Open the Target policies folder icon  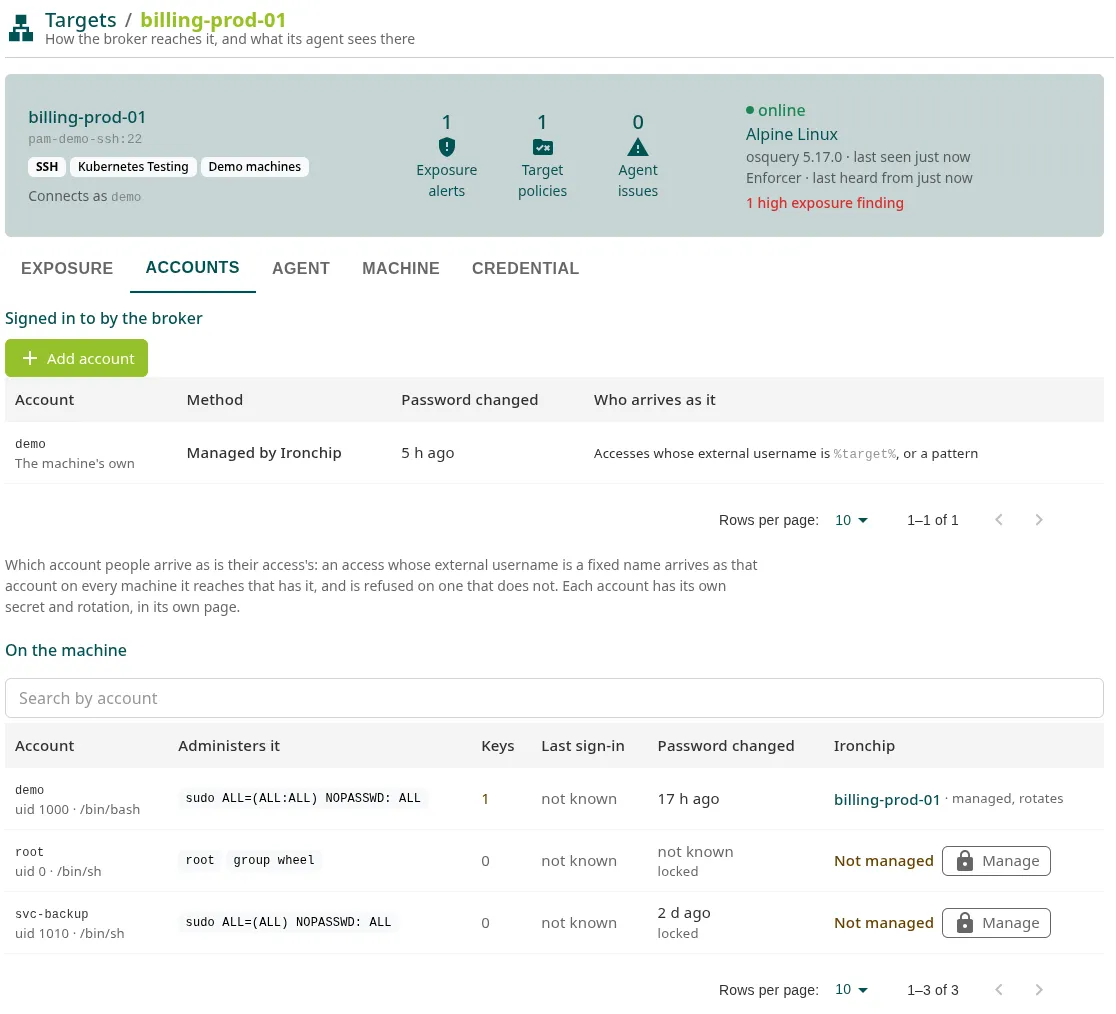pyautogui.click(x=542, y=147)
